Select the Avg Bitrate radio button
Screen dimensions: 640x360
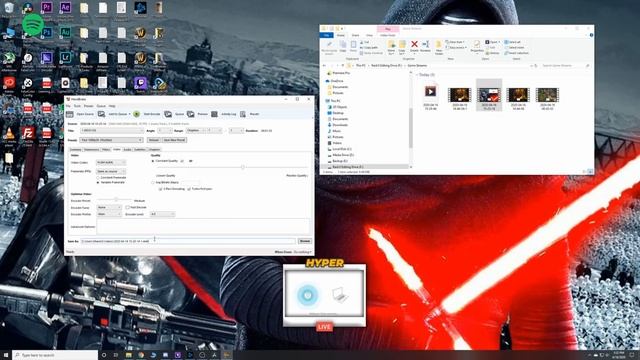(x=153, y=182)
